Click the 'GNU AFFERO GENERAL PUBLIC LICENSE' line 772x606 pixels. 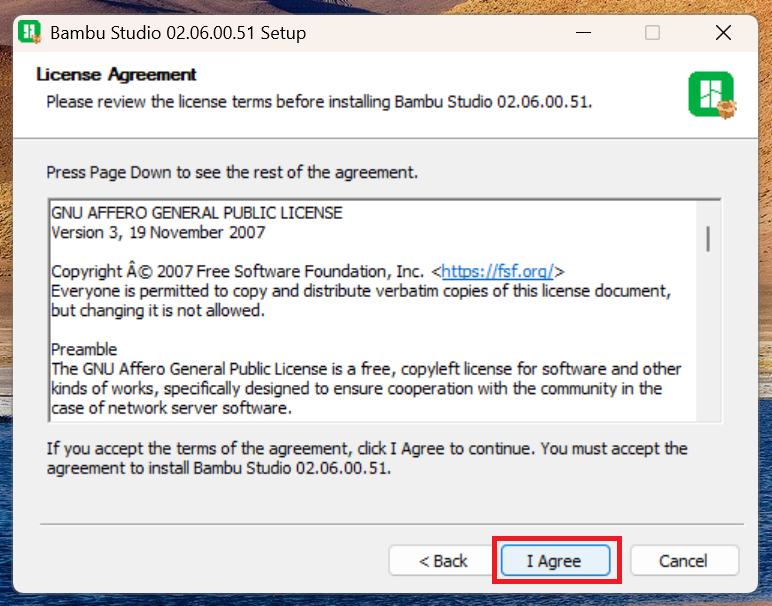click(196, 213)
